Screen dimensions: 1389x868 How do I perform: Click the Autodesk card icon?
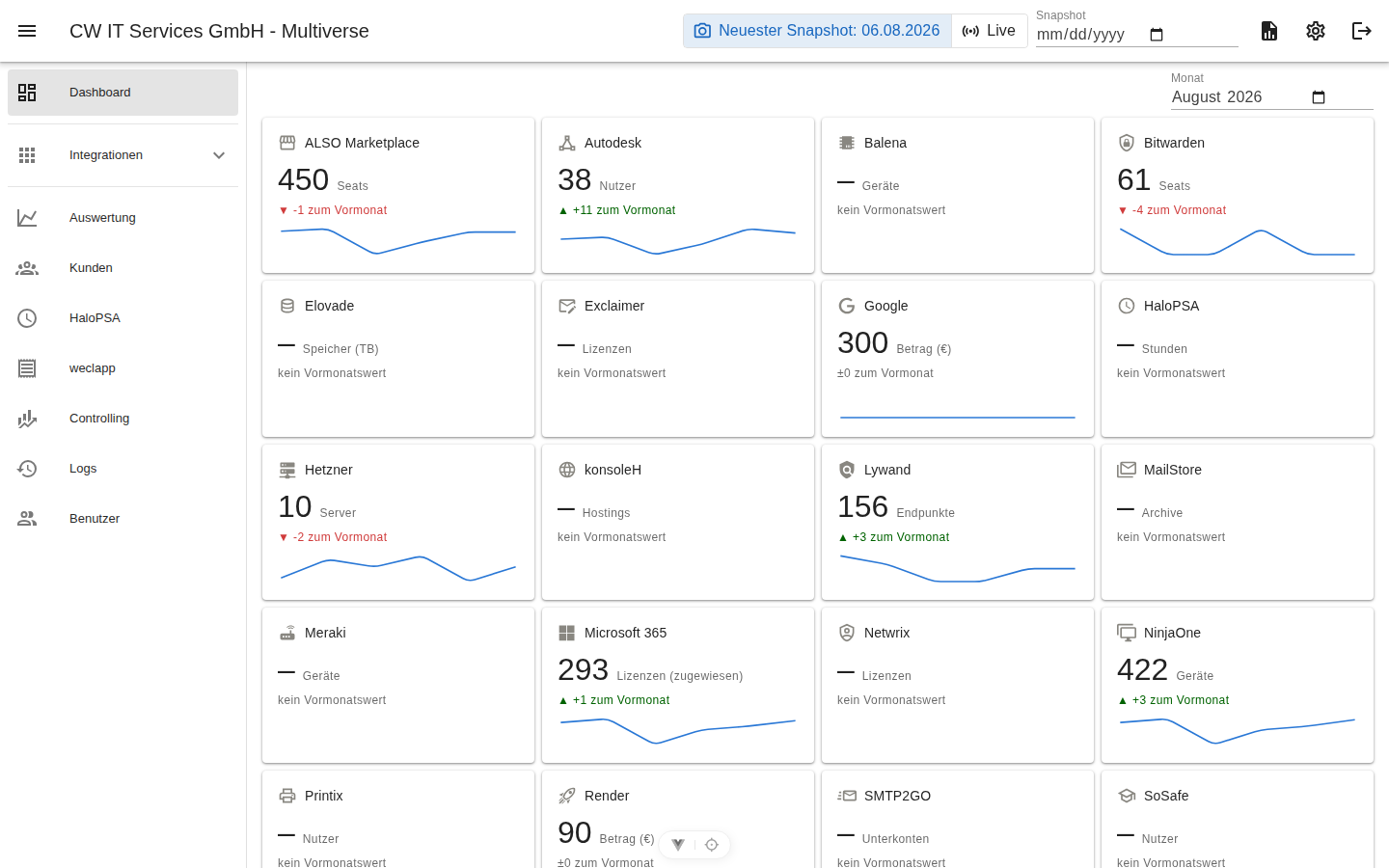[x=567, y=143]
